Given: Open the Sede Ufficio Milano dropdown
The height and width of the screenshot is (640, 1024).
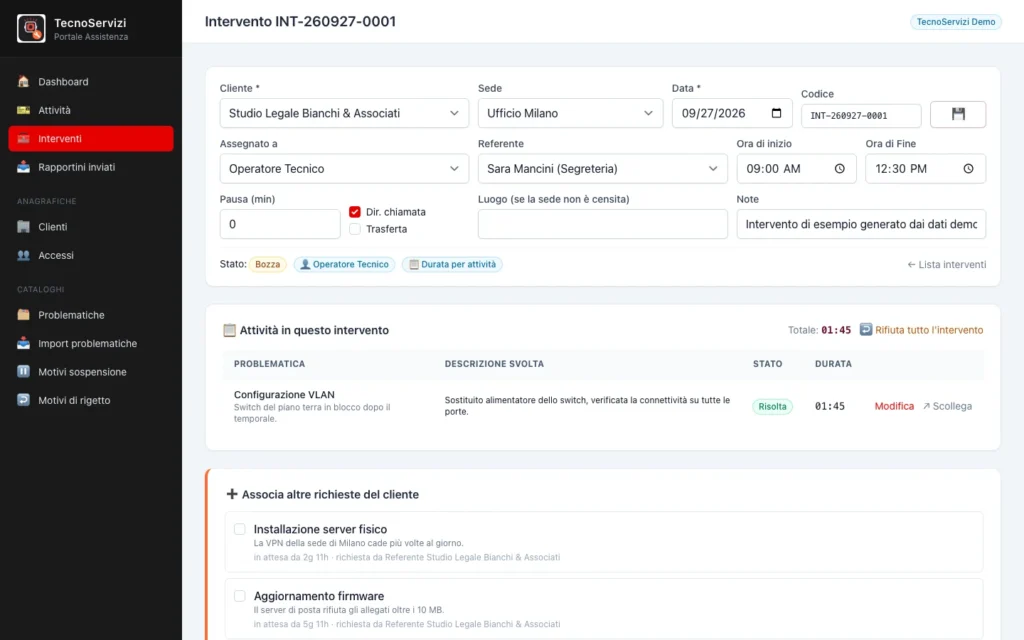Looking at the screenshot, I should click(570, 113).
